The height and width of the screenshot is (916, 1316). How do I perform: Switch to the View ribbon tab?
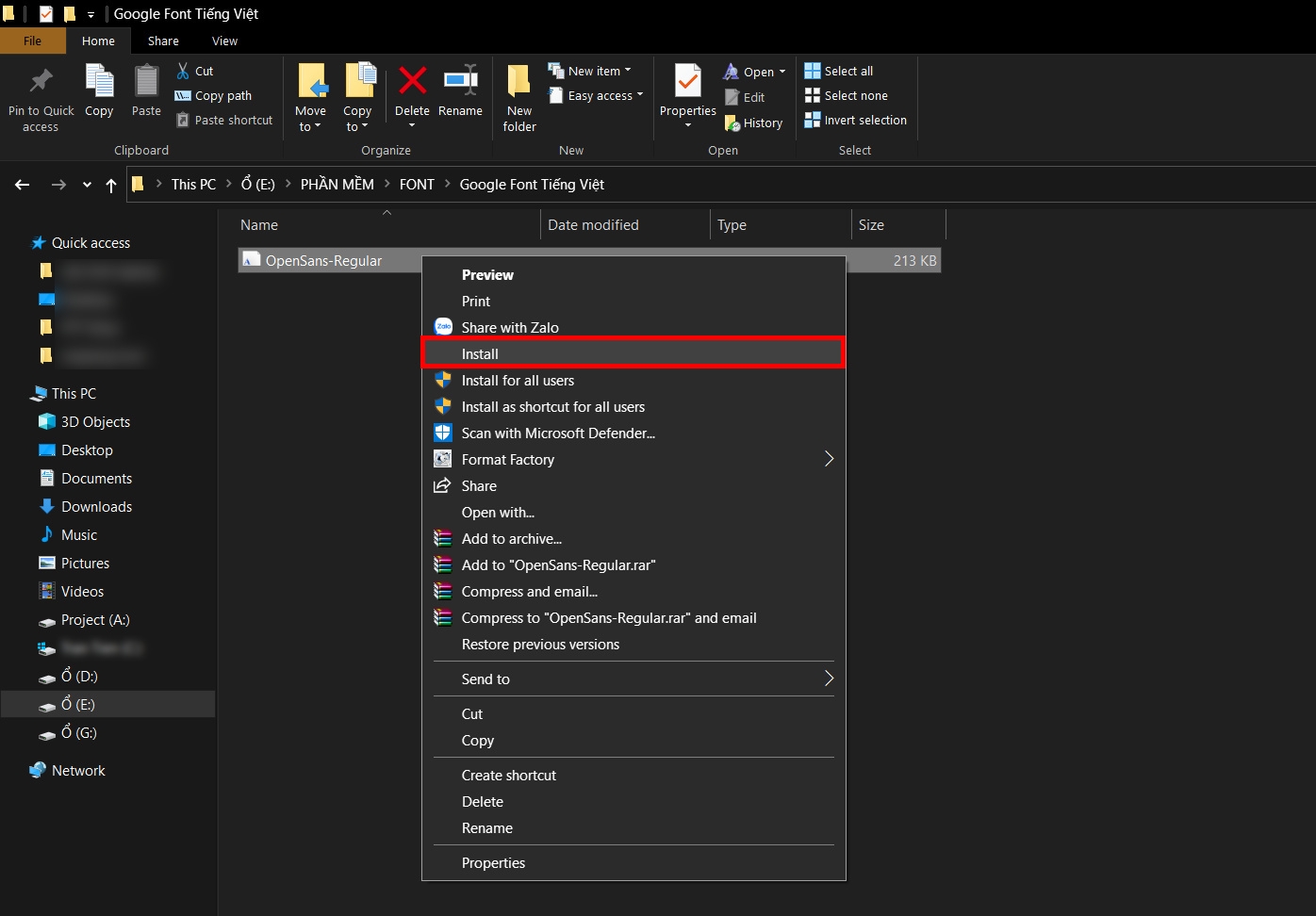(x=224, y=41)
